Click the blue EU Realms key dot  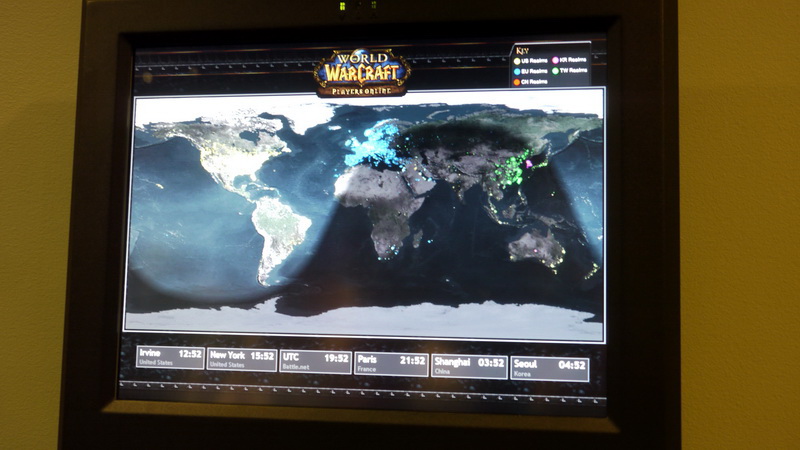[x=518, y=71]
